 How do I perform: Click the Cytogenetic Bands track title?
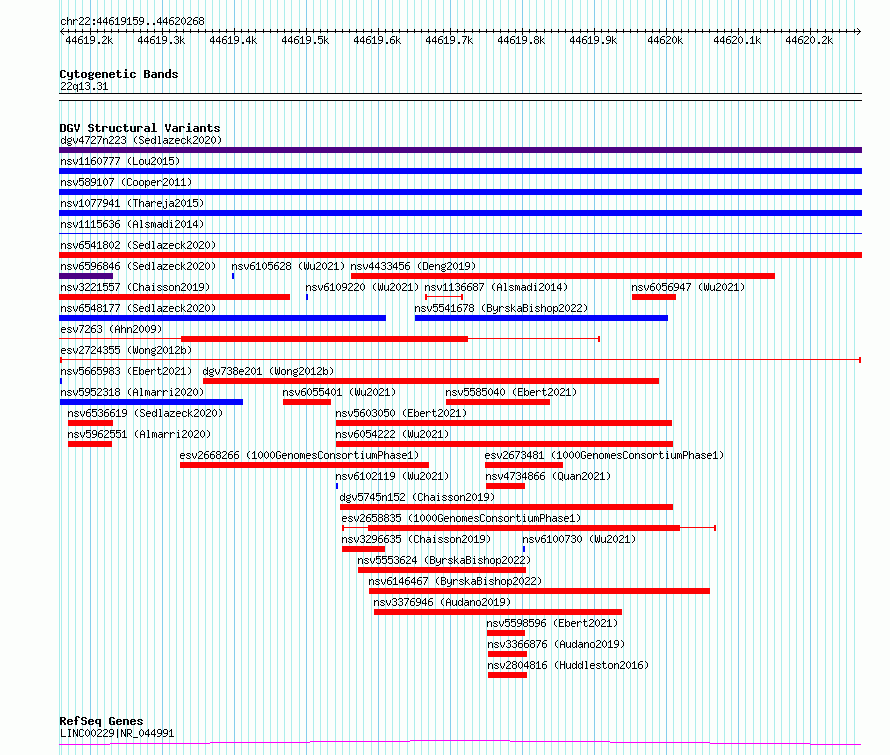click(x=119, y=74)
